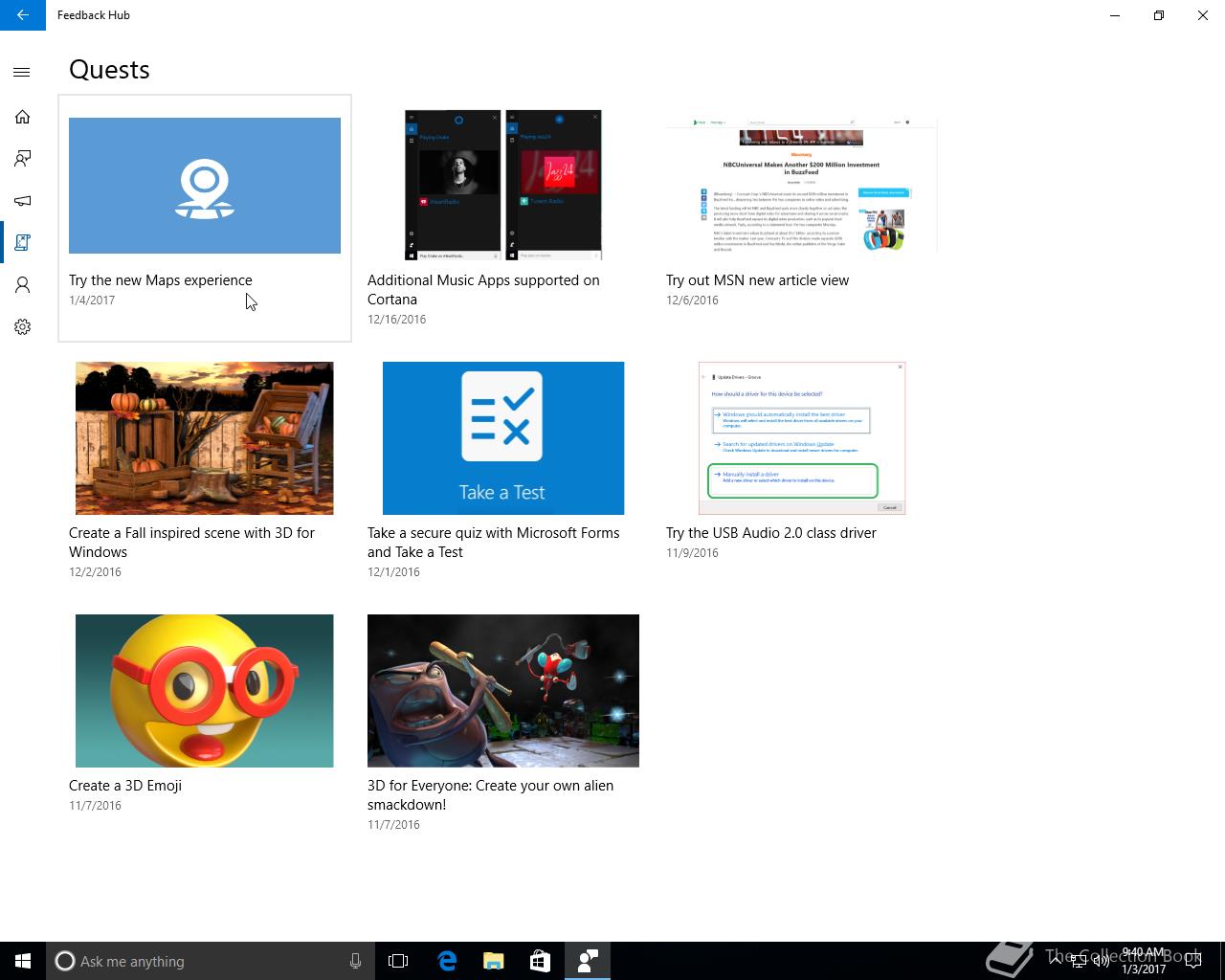Viewport: 1225px width, 980px height.
Task: Restore down the Feedback Hub window
Action: point(1159,15)
